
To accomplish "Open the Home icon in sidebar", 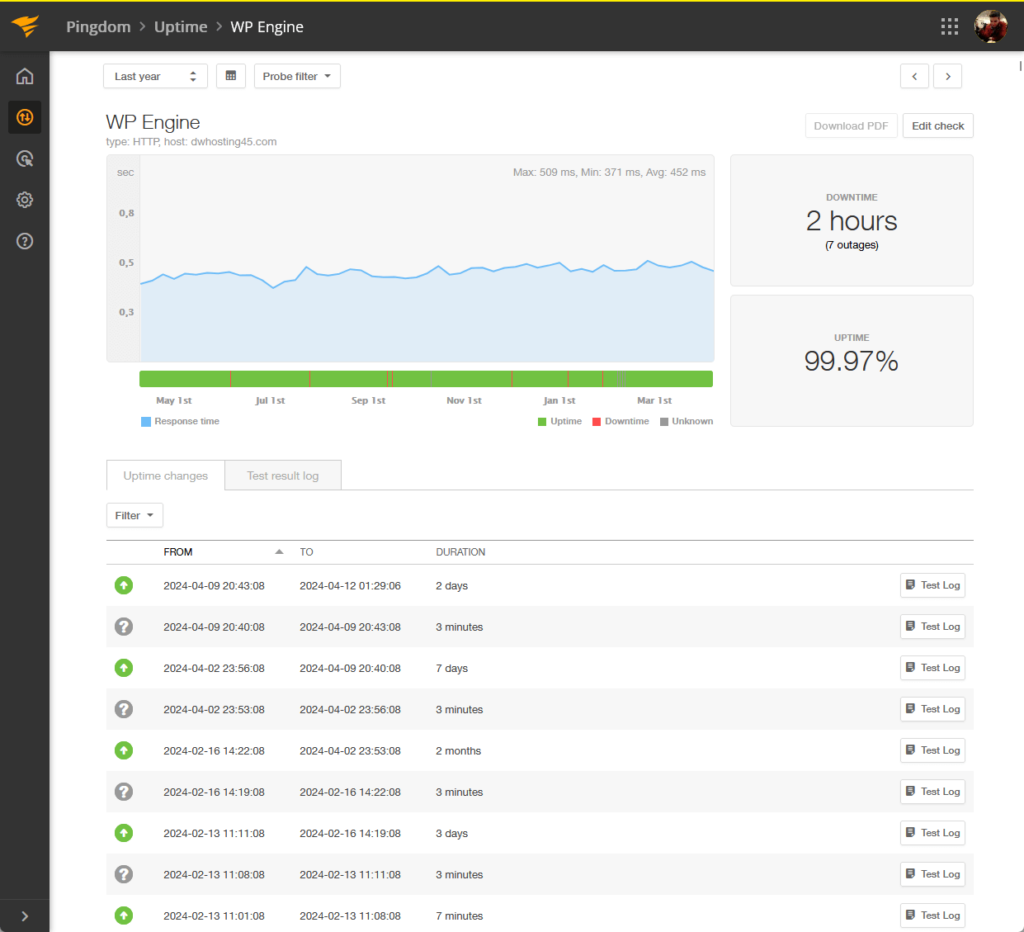I will pyautogui.click(x=25, y=76).
